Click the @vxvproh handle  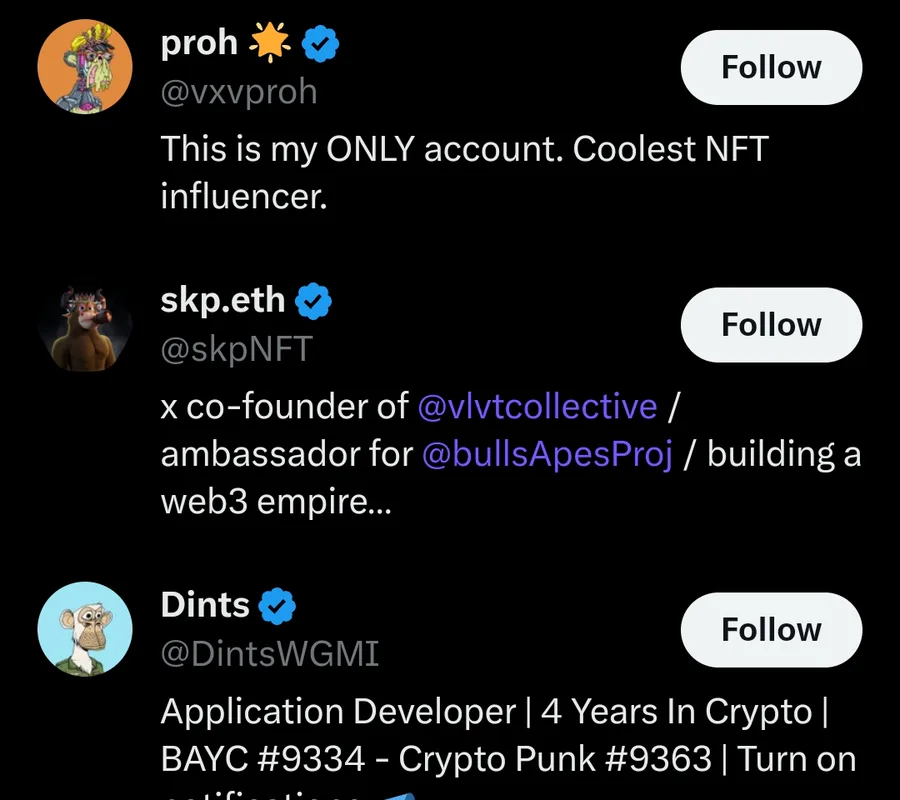(239, 92)
